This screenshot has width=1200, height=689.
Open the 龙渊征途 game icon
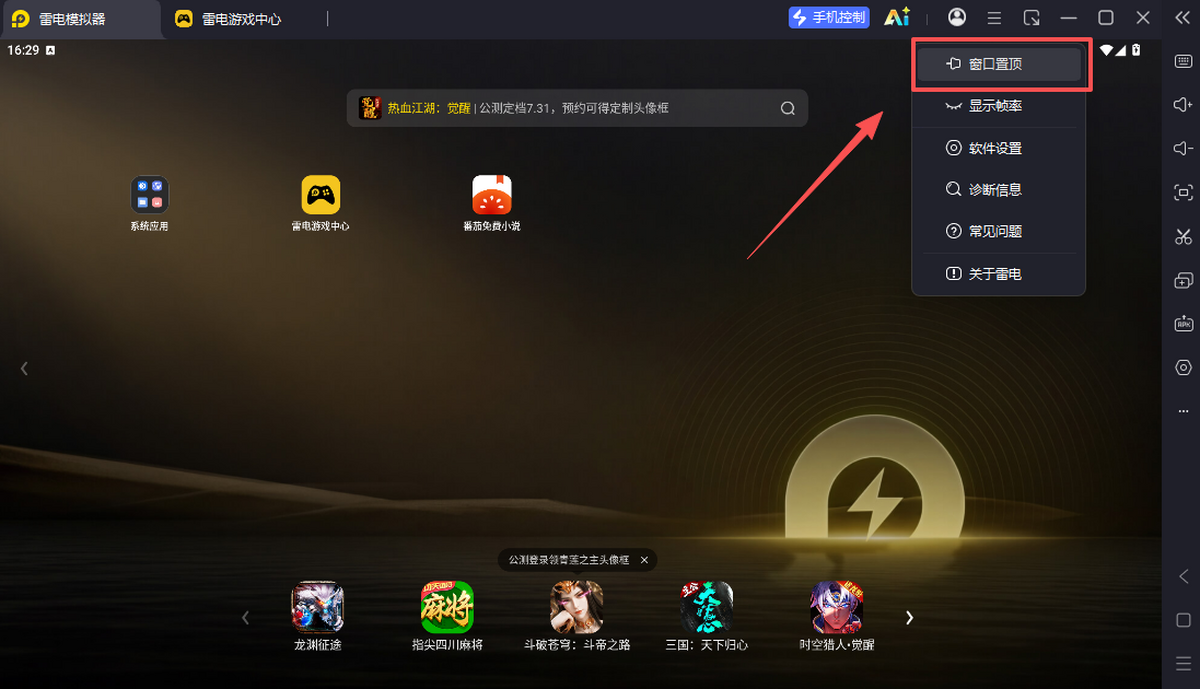pyautogui.click(x=318, y=608)
